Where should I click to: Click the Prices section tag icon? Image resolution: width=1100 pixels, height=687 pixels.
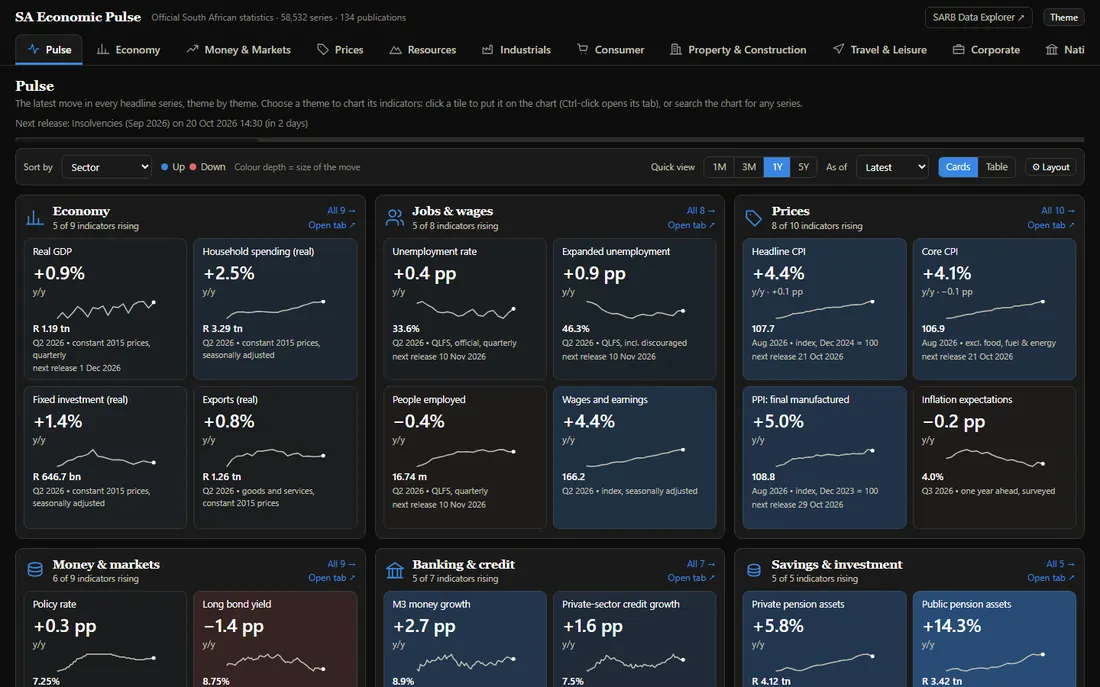point(754,218)
